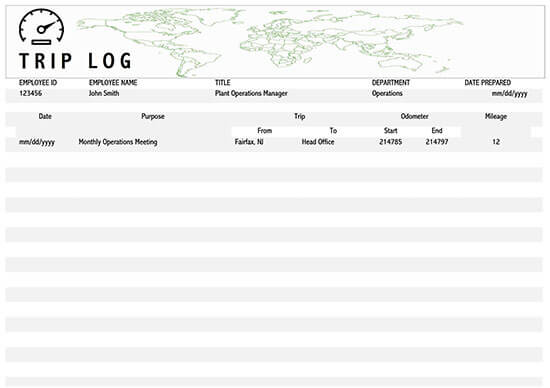Select the name John Smith
550x388 pixels.
(x=104, y=93)
